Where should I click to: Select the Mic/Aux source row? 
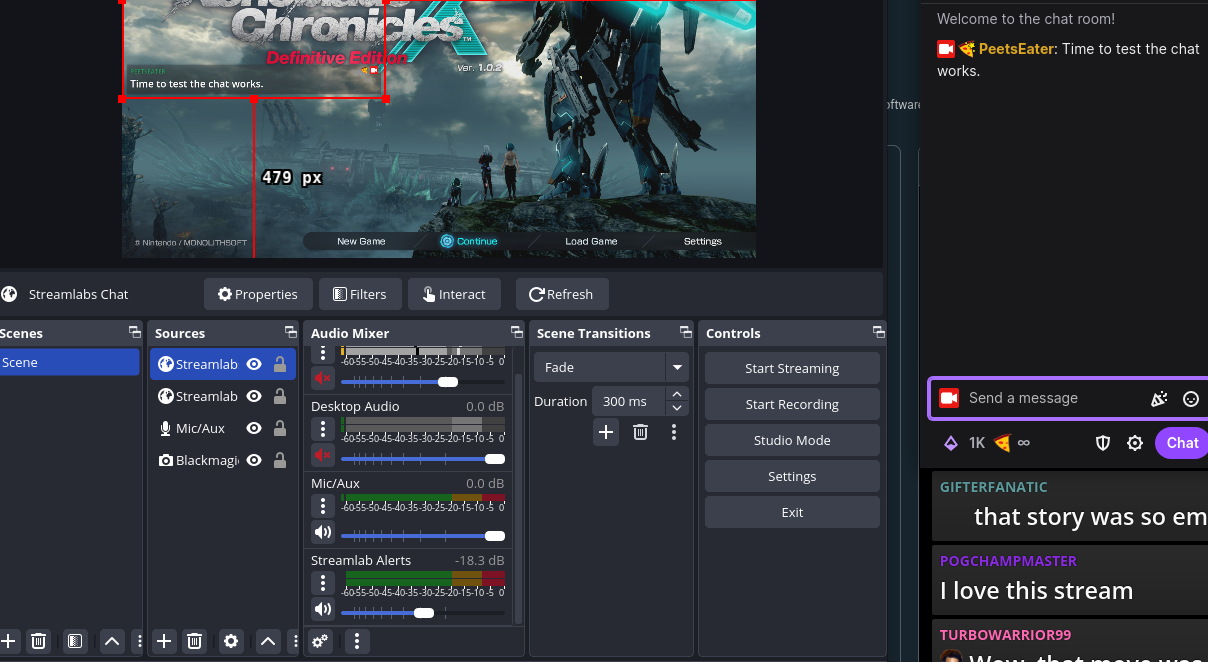tap(223, 428)
